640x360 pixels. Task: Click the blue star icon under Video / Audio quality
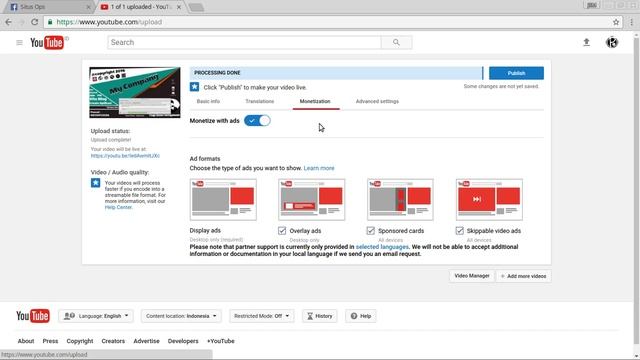(x=96, y=183)
